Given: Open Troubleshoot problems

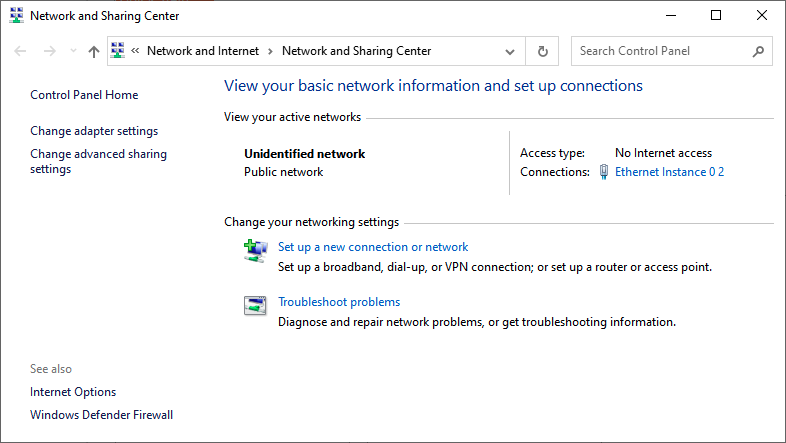Looking at the screenshot, I should pos(339,302).
